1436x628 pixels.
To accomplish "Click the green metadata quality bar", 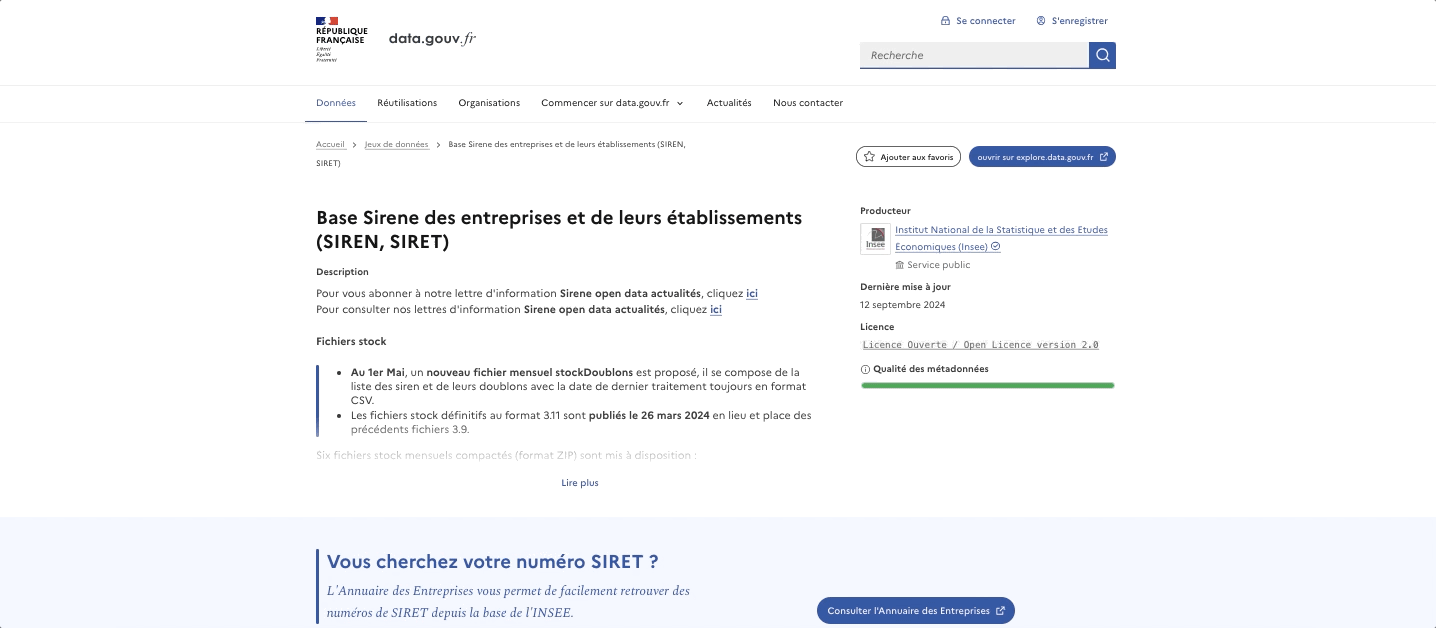I will coord(987,385).
